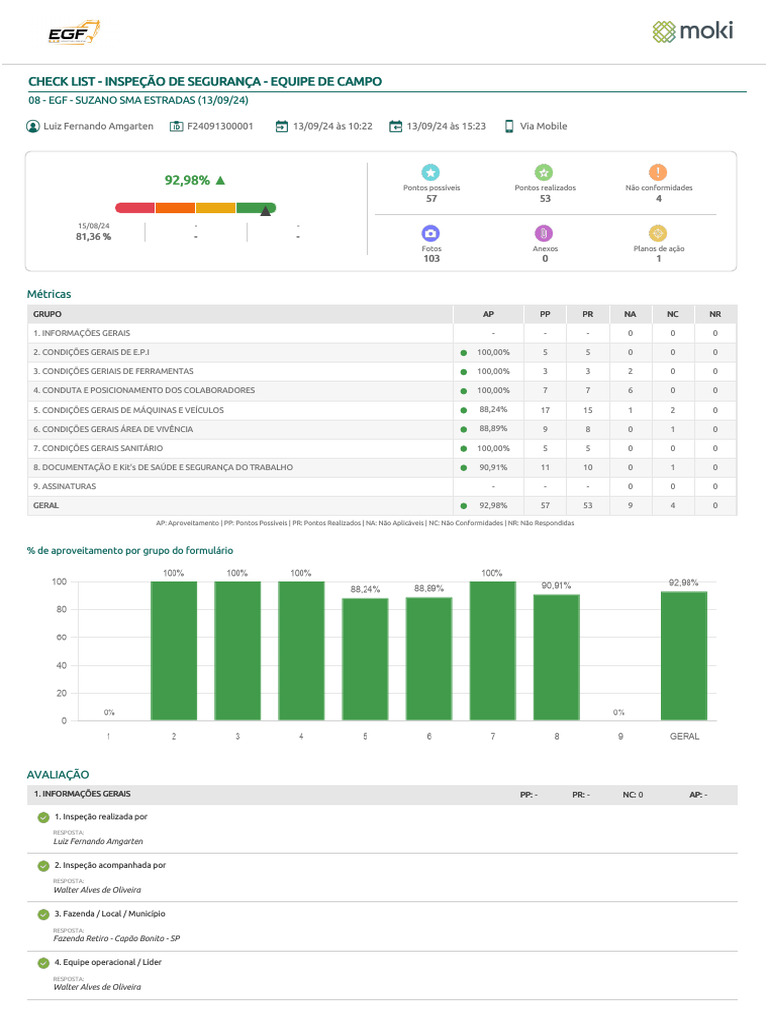768x1024 pixels.
Task: Click the user profile icon beside Luiz Fernando
Action: (34, 127)
